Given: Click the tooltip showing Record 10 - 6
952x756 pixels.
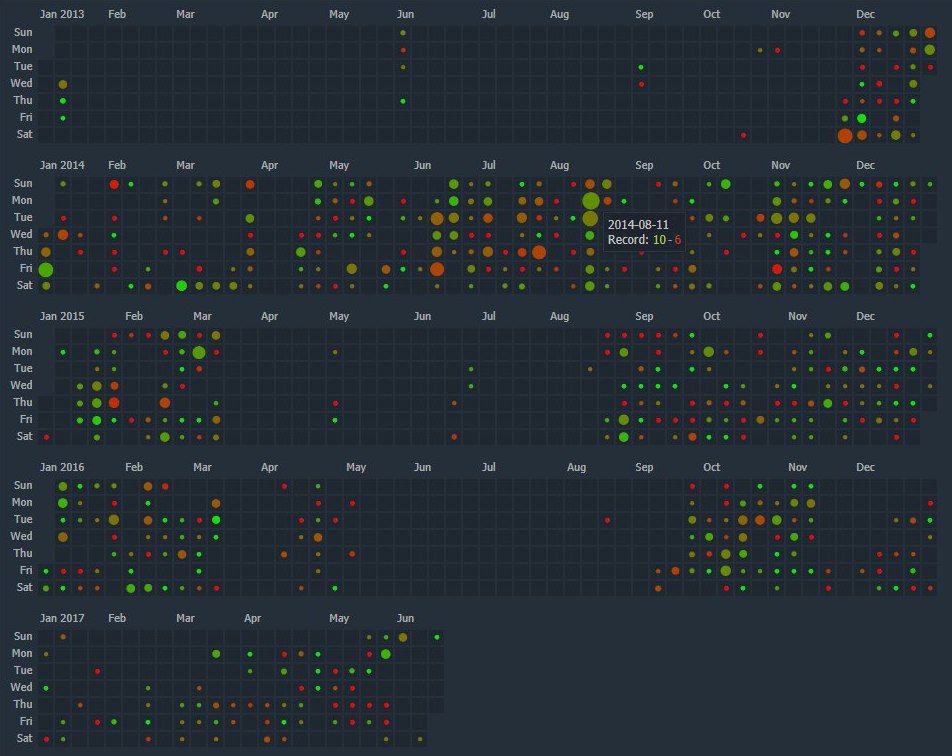Looking at the screenshot, I should pyautogui.click(x=646, y=232).
